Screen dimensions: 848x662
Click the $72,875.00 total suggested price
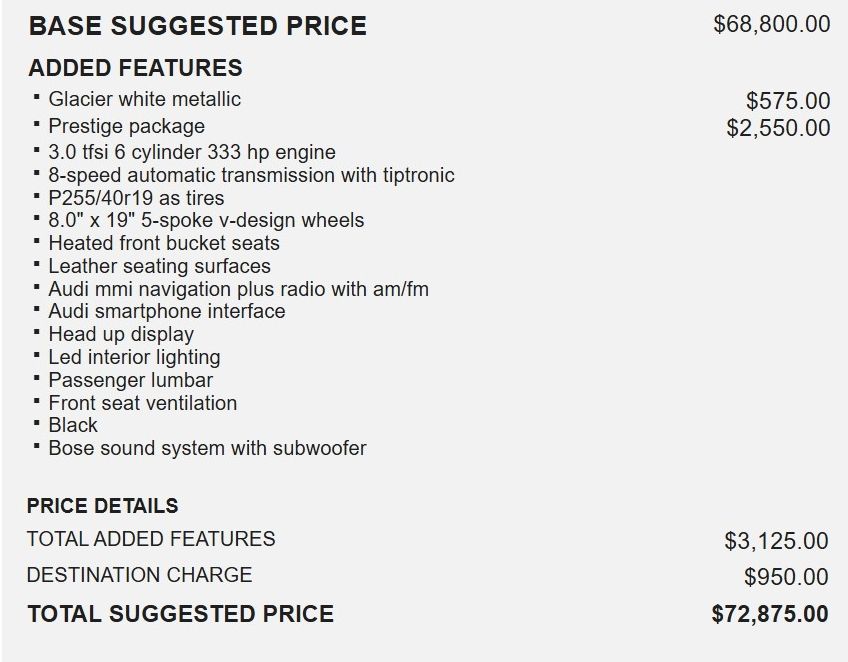(x=770, y=614)
